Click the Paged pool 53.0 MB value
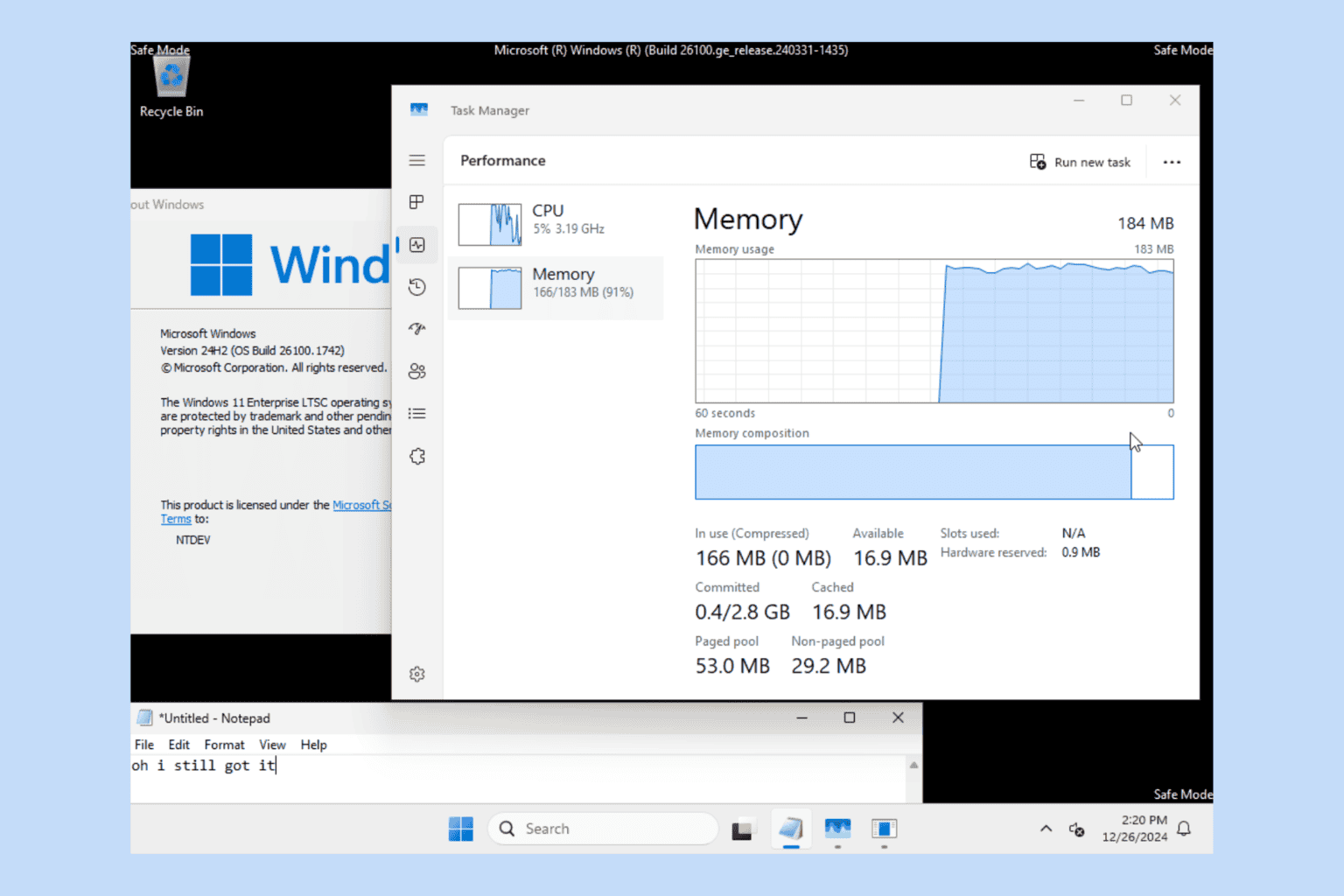 732,666
